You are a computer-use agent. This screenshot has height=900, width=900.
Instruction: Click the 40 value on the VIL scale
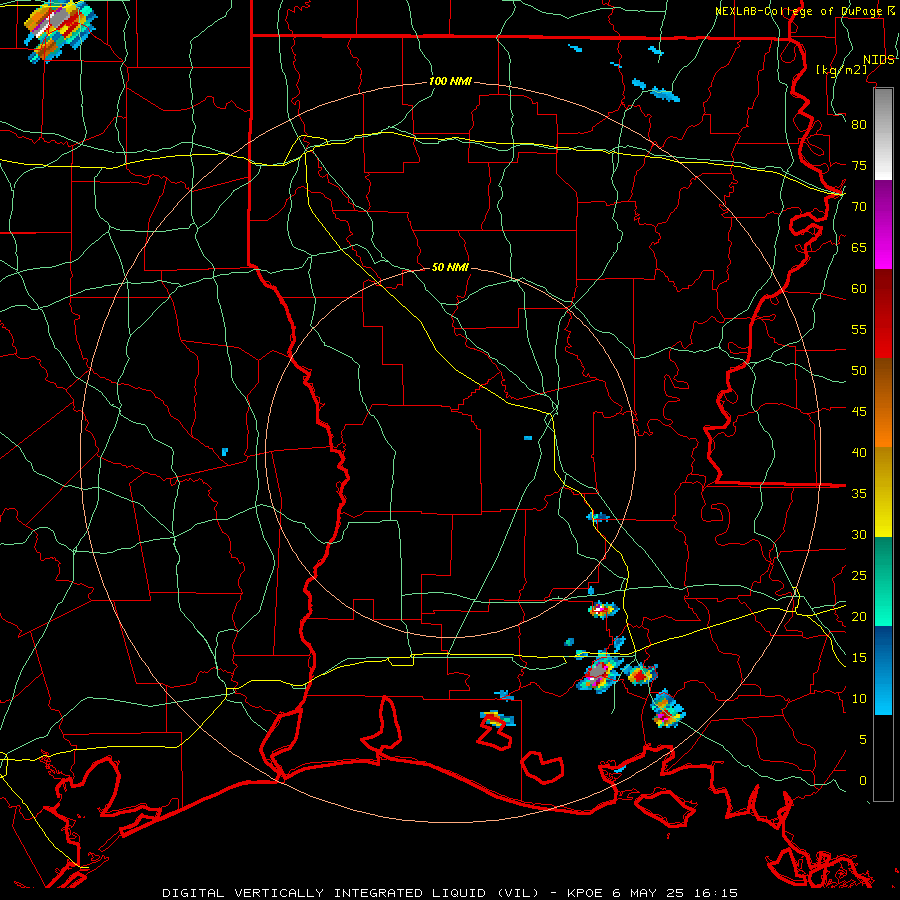click(x=859, y=453)
